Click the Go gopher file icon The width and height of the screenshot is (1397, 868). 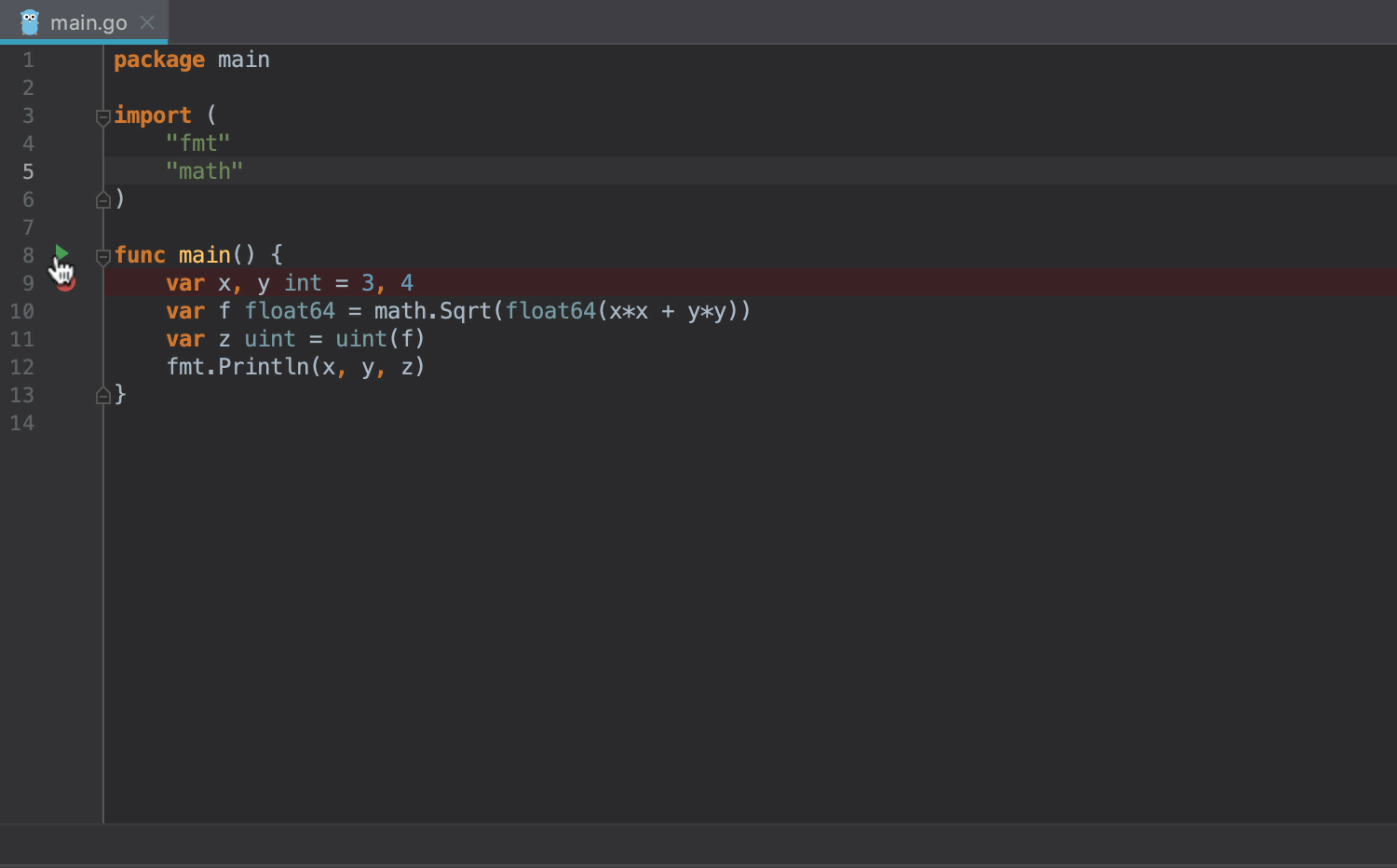[x=30, y=22]
